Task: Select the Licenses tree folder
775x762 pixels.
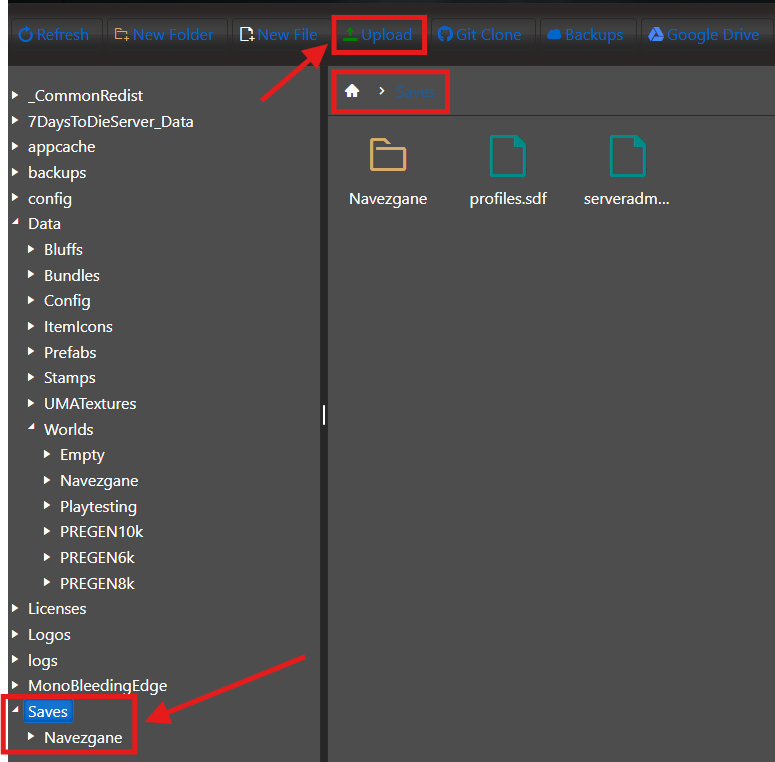Action: [57, 609]
